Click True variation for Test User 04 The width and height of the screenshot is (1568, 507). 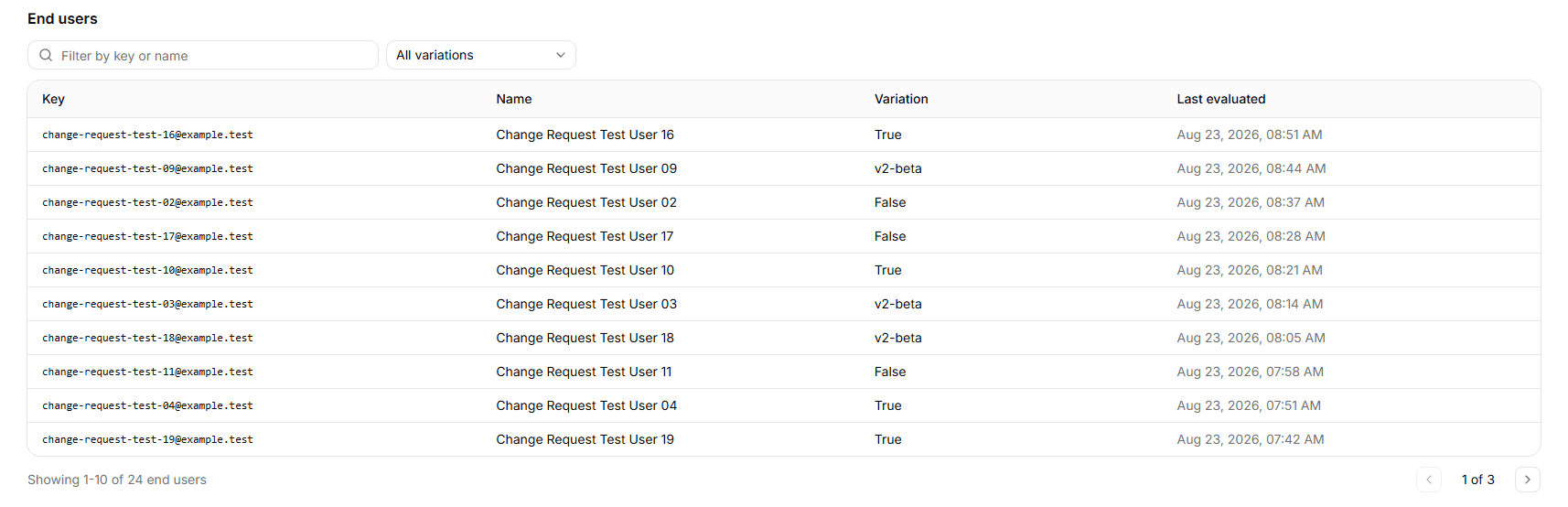tap(888, 405)
